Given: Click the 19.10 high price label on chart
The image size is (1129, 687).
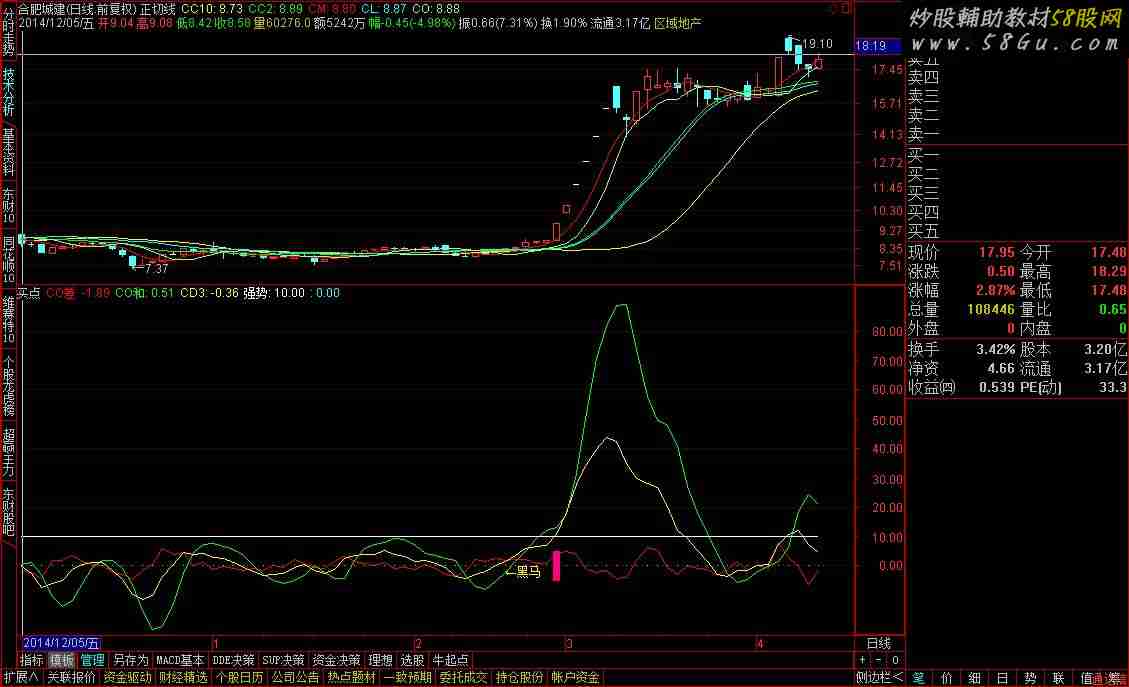Looking at the screenshot, I should click(x=817, y=44).
